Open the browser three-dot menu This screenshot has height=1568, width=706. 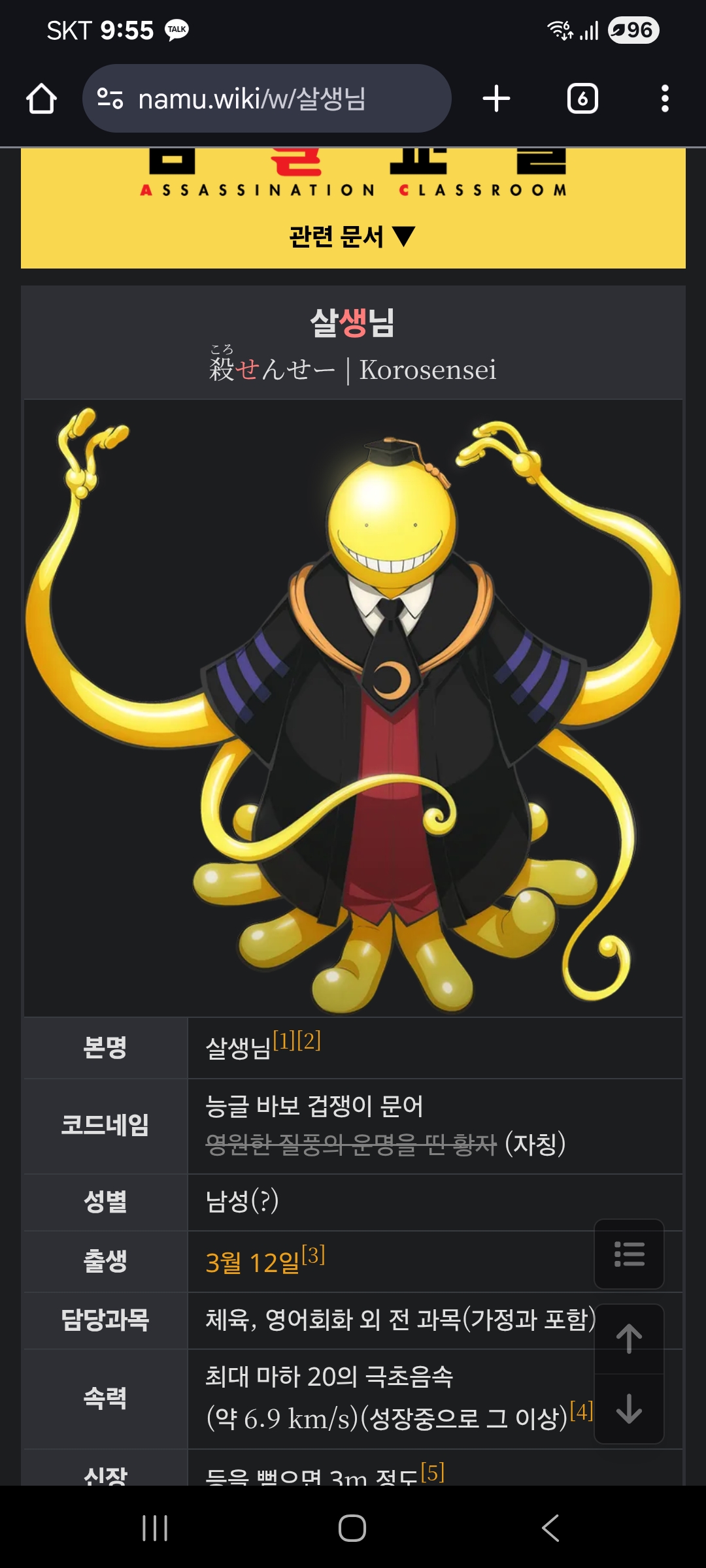click(x=665, y=99)
